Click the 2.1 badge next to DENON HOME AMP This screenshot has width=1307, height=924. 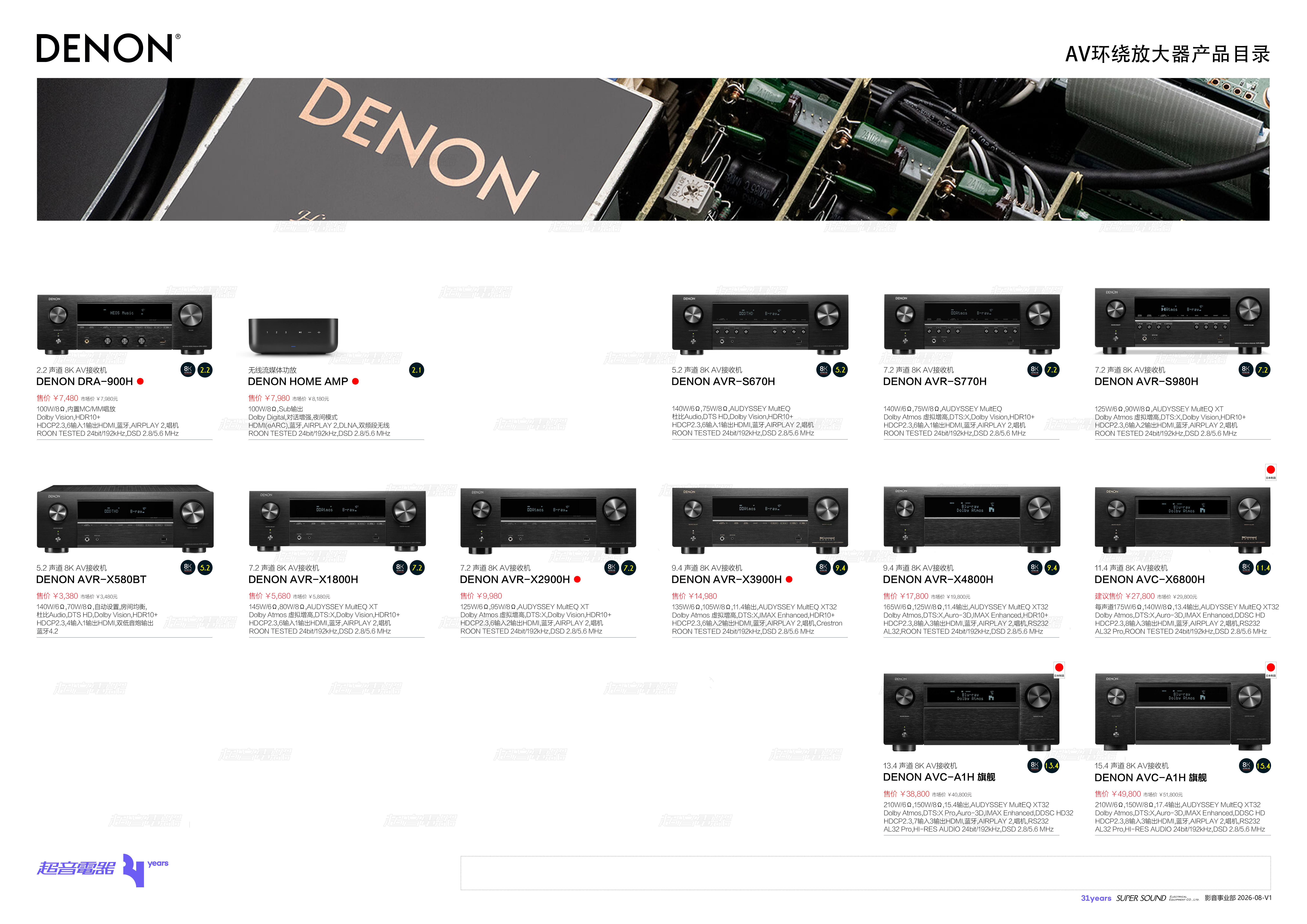tap(417, 370)
